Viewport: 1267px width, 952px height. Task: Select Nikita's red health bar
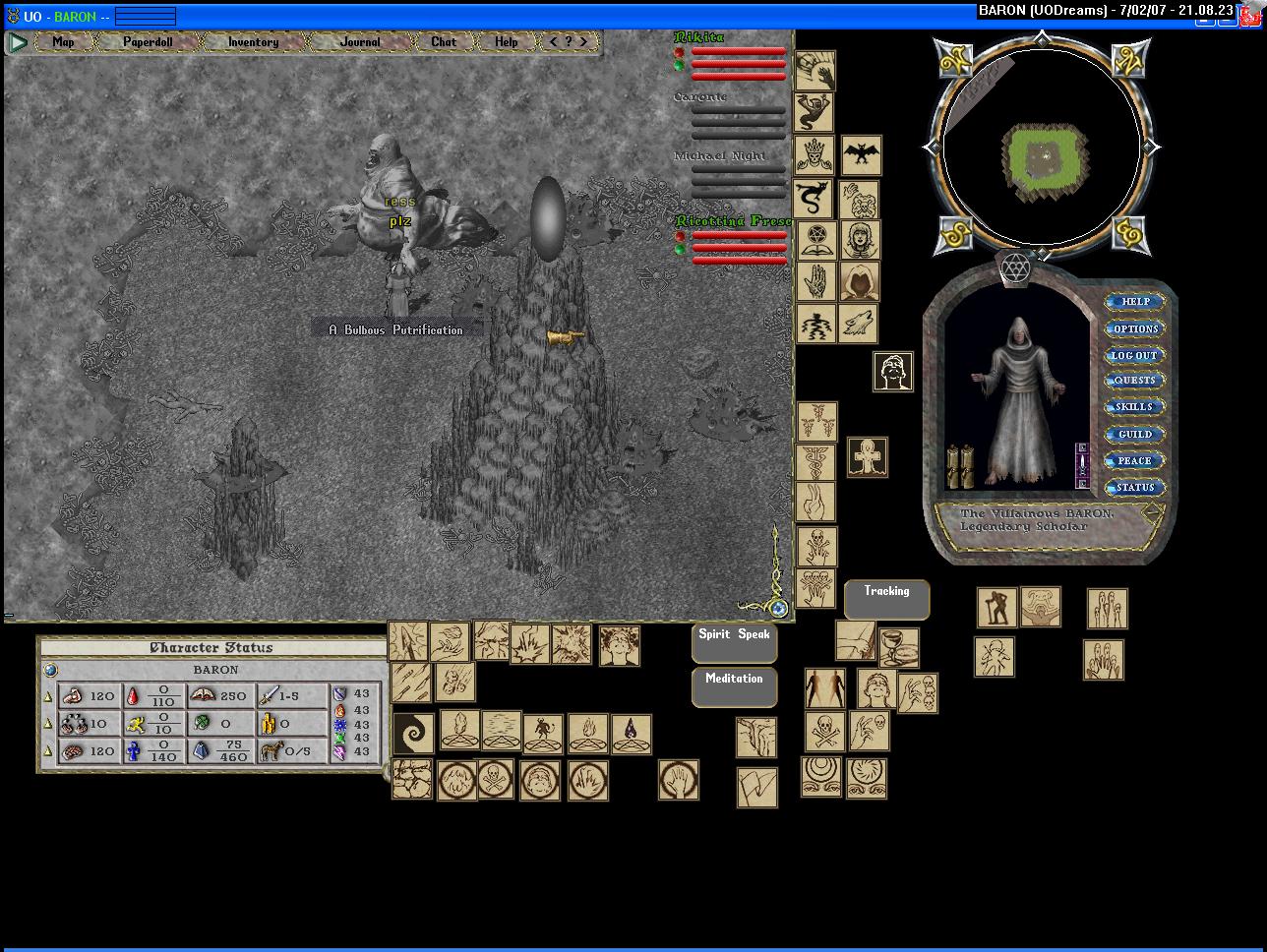(738, 52)
